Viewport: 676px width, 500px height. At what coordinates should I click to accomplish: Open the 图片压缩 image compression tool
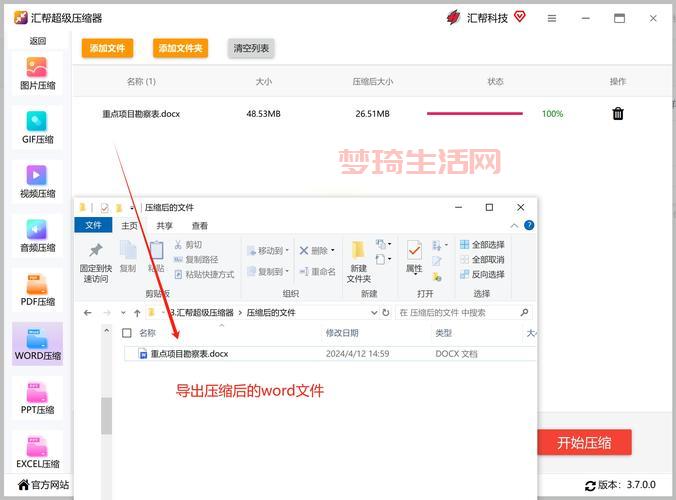(x=38, y=73)
